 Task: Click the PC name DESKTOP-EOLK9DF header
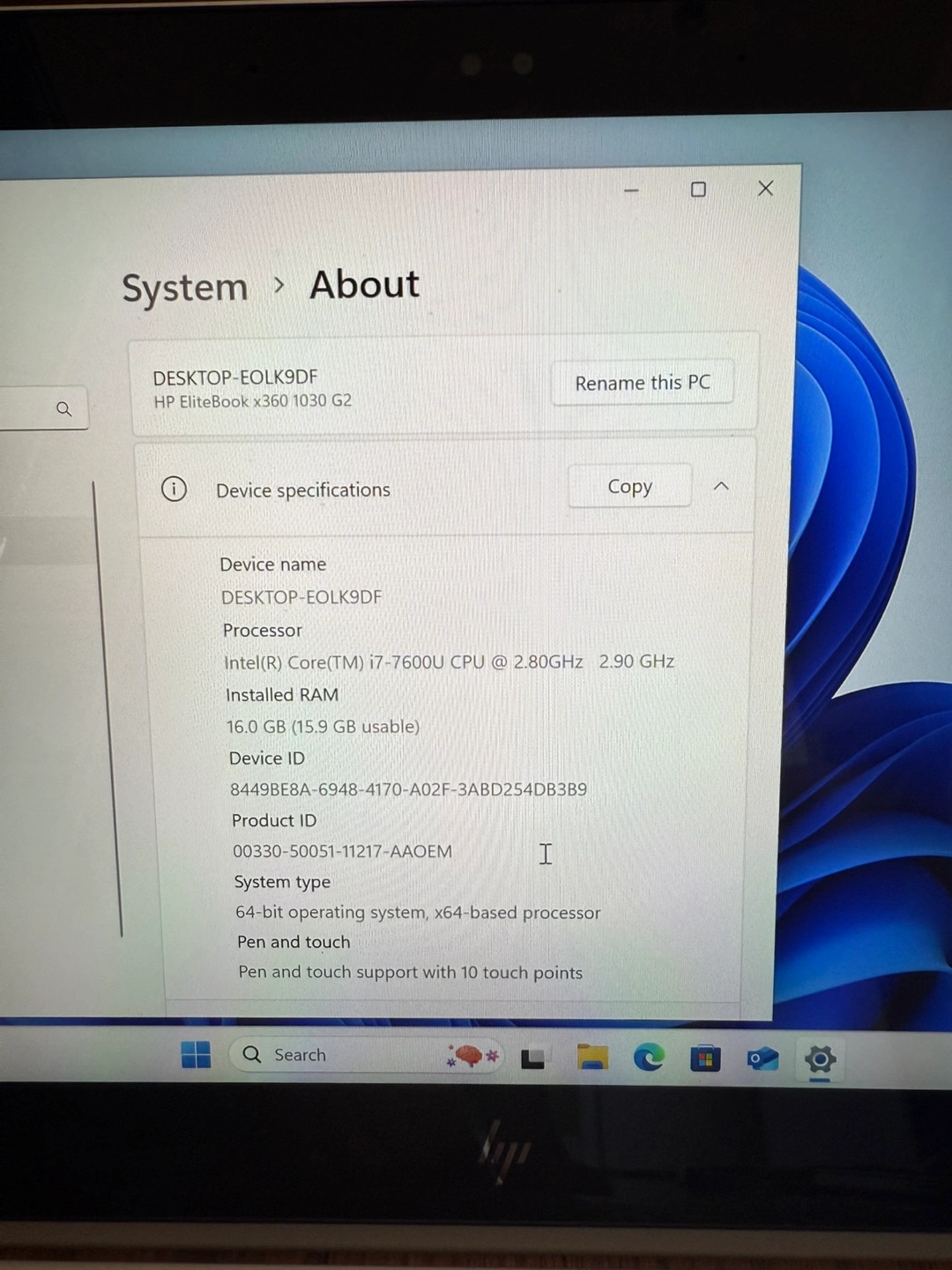(235, 377)
